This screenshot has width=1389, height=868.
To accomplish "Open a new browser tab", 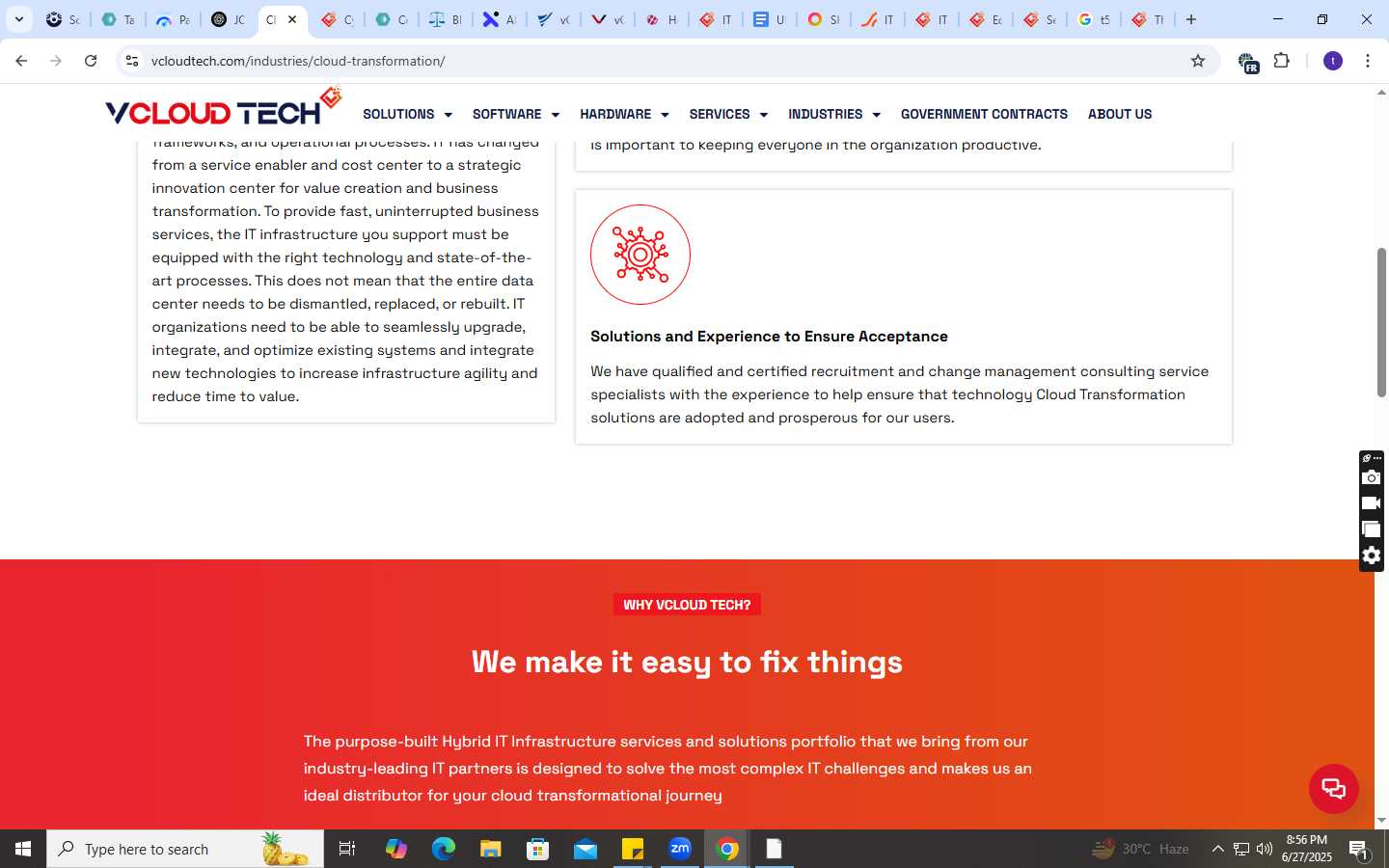I will point(1191,19).
